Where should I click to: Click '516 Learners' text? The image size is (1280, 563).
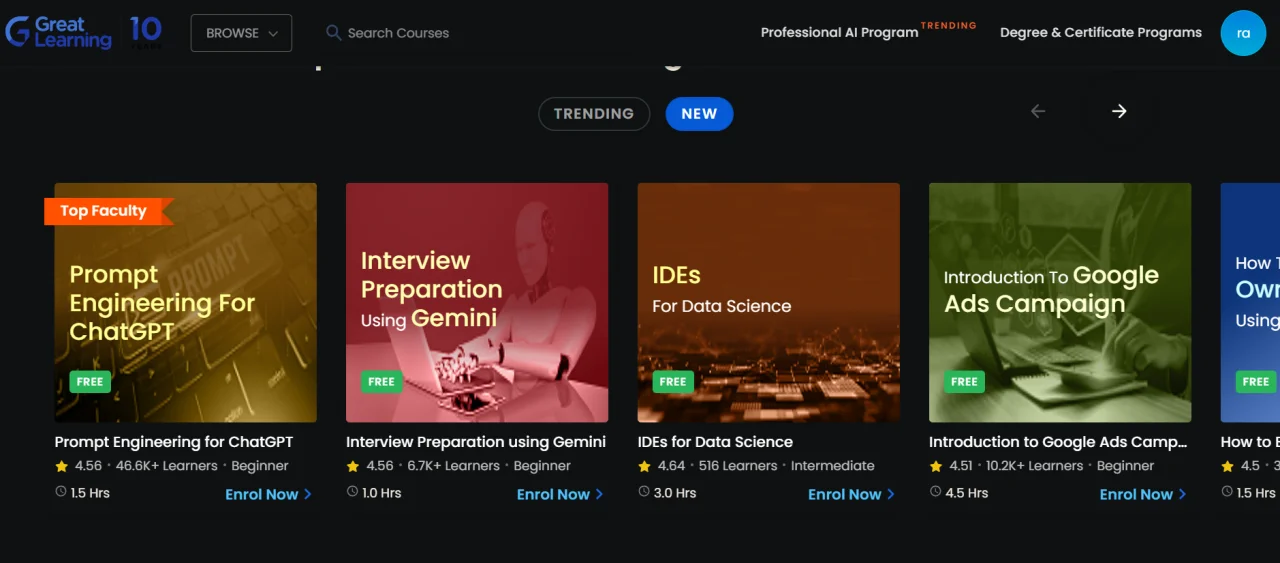click(x=738, y=466)
